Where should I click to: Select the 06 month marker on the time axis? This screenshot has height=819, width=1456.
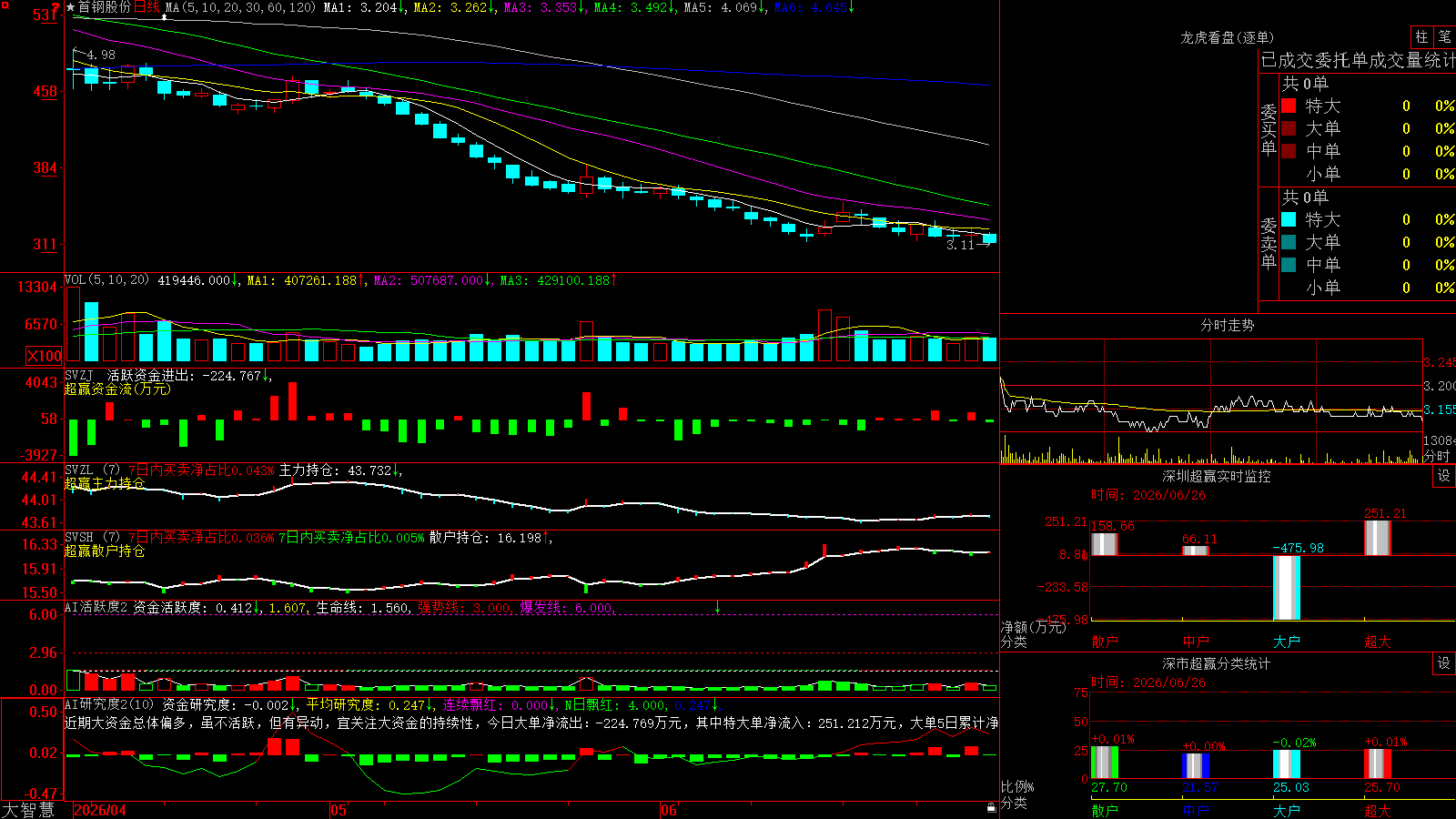669,810
